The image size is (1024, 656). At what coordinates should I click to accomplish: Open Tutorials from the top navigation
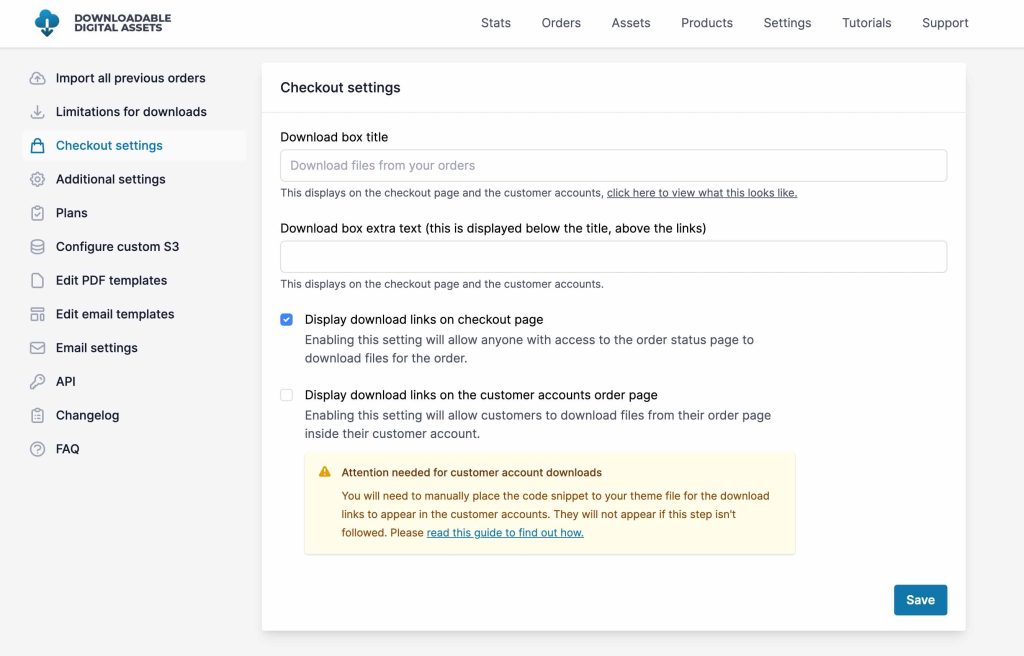coord(866,23)
